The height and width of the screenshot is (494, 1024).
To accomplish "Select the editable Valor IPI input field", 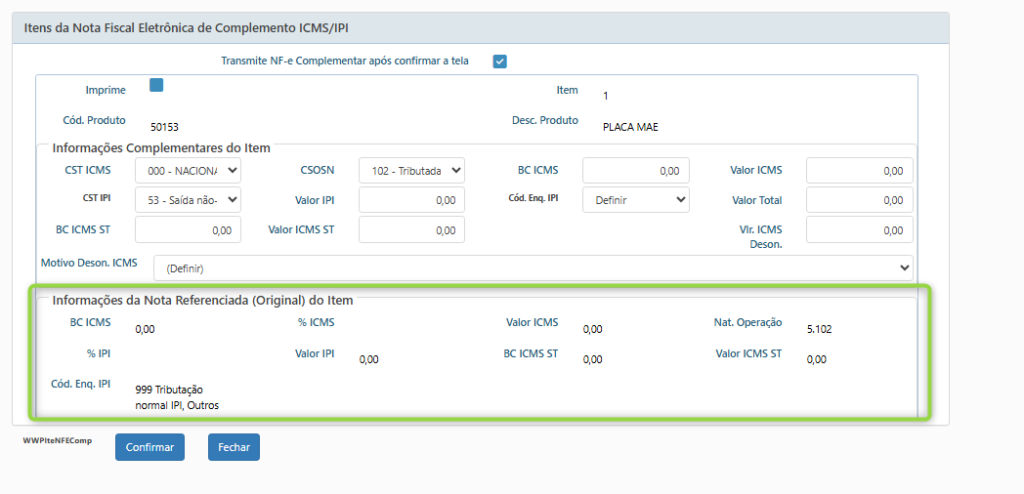I will 411,200.
